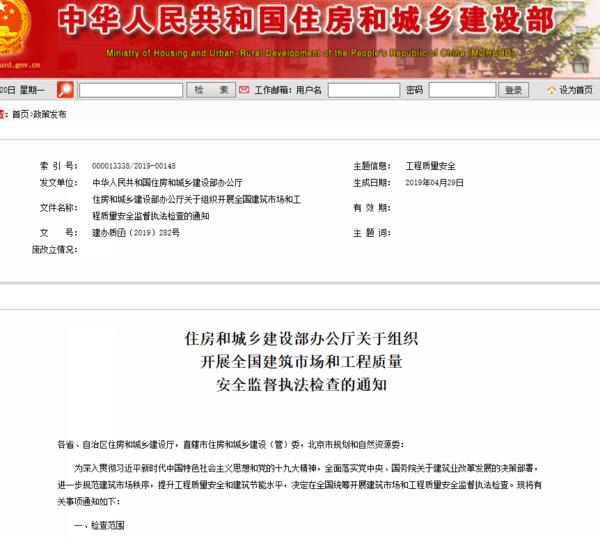600x537 pixels.
Task: Click the bold notice headline in the article
Action: tap(300, 361)
